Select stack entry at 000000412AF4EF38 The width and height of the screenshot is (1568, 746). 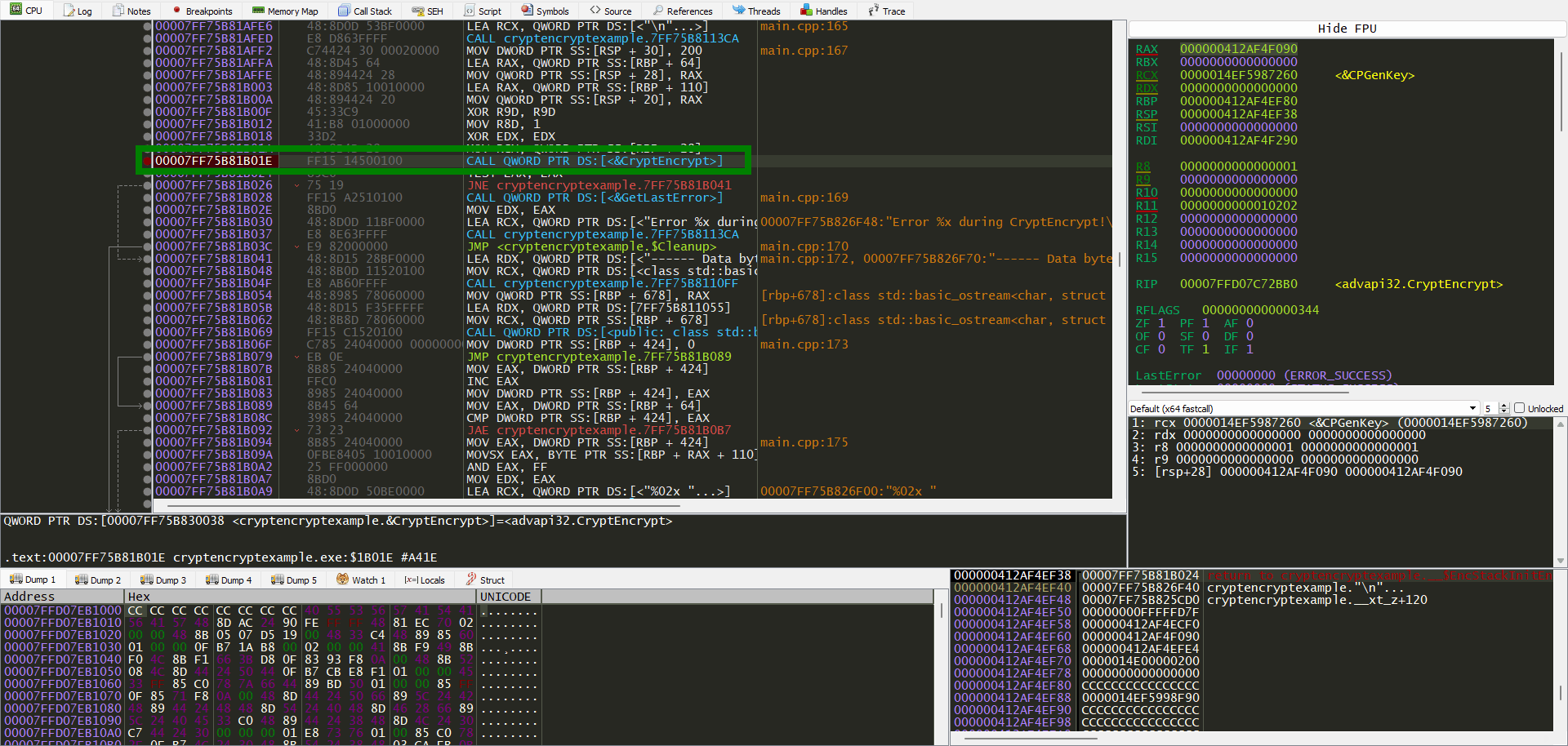[1252, 575]
